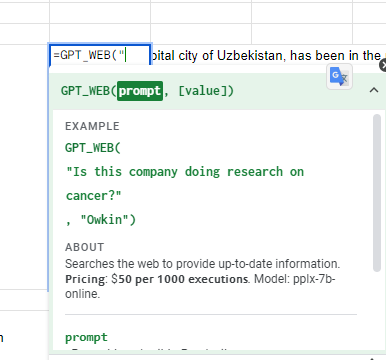
Task: Close the formula help popup with X
Action: 383,65
